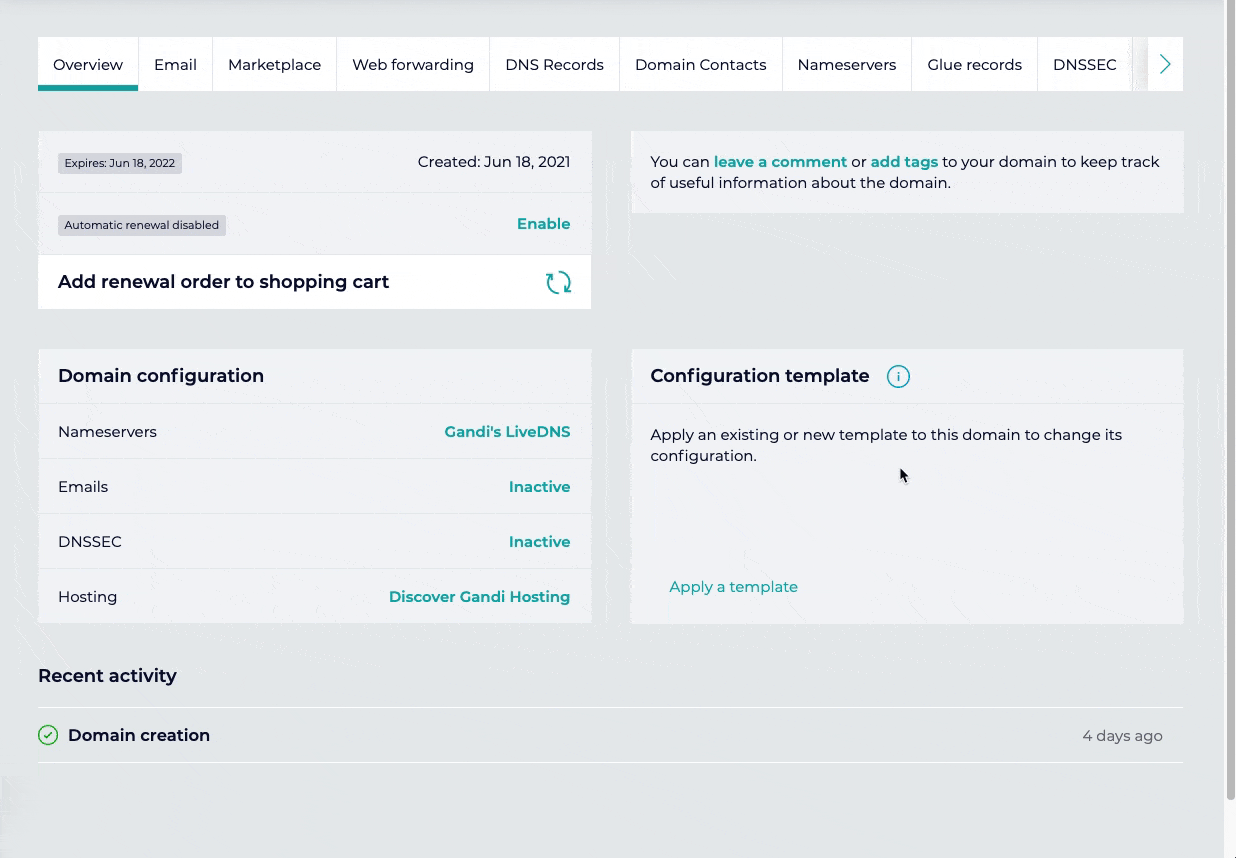
Task: Open the Email tab
Action: click(175, 65)
